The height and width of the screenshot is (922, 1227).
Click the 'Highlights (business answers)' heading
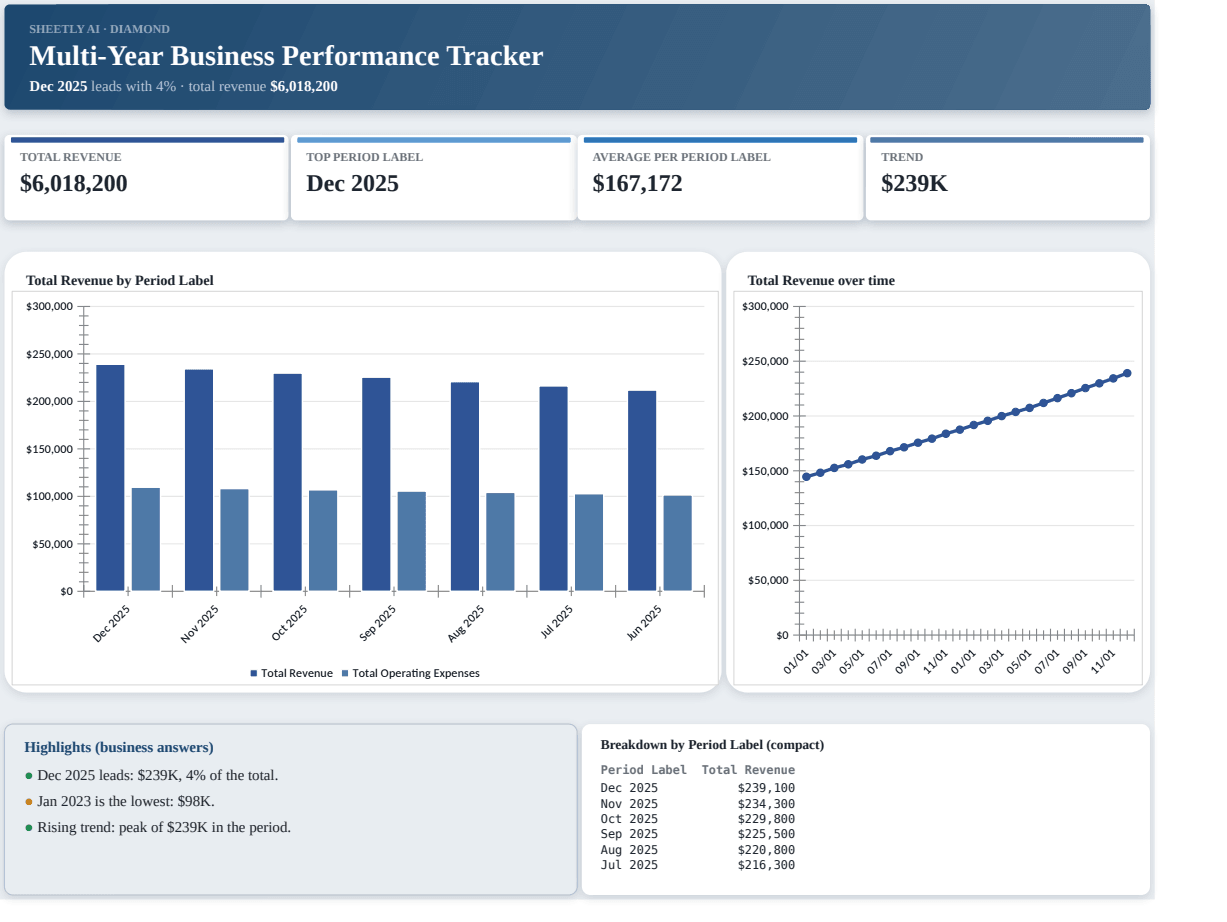tap(119, 748)
